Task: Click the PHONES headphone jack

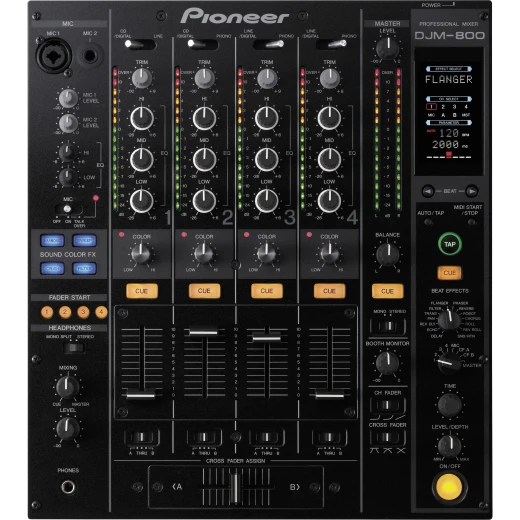Action: click(68, 487)
